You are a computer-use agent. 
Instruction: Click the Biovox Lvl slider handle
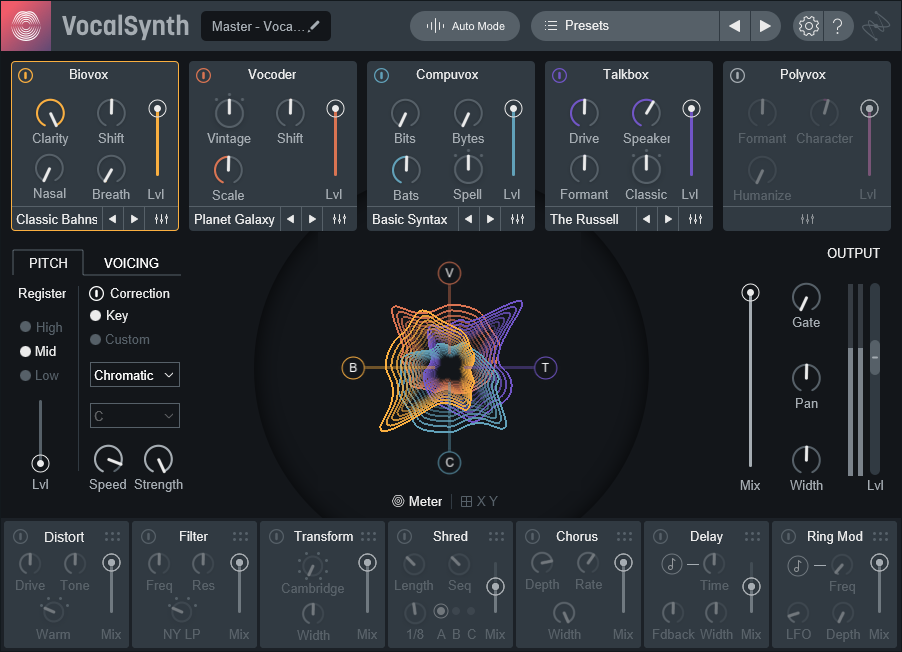click(x=157, y=109)
